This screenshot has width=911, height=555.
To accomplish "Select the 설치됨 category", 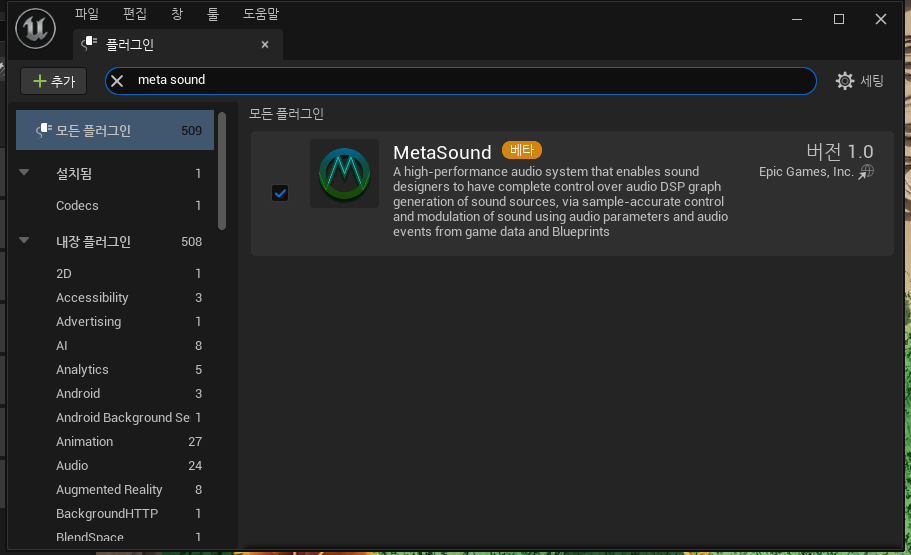I will 115,173.
